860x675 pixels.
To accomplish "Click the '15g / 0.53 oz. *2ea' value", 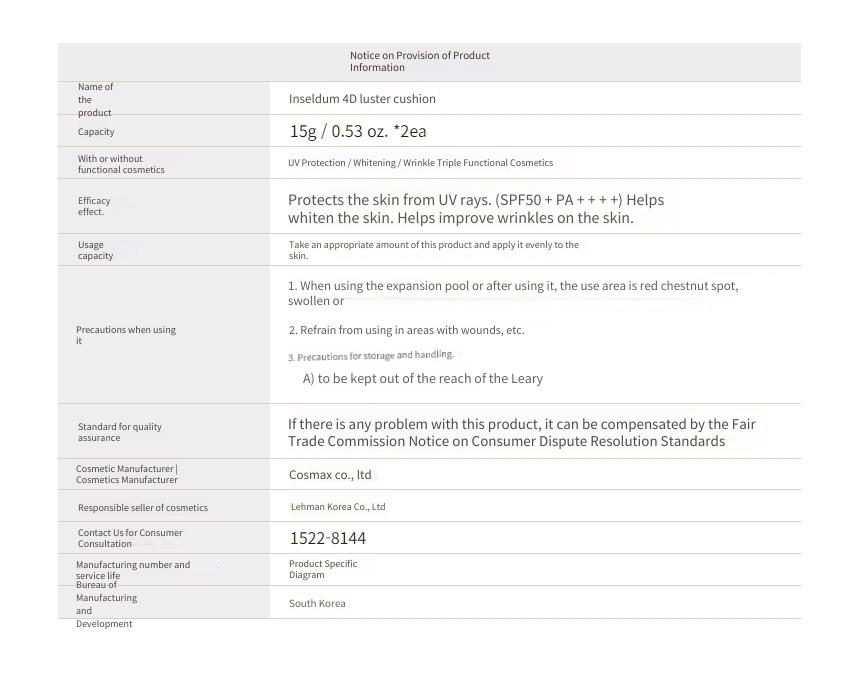I will pyautogui.click(x=358, y=131).
